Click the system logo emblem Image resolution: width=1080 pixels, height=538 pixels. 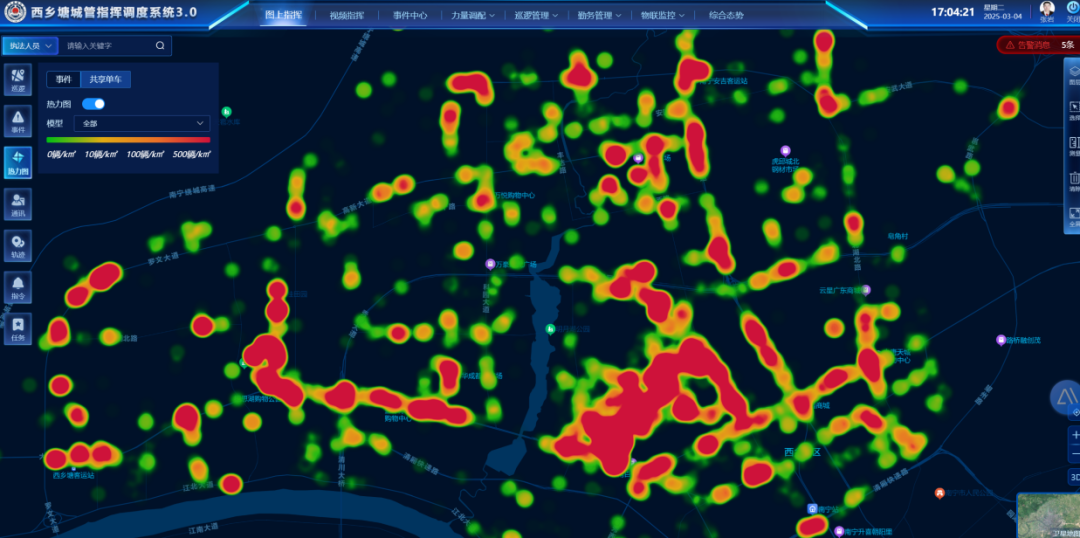[x=14, y=12]
